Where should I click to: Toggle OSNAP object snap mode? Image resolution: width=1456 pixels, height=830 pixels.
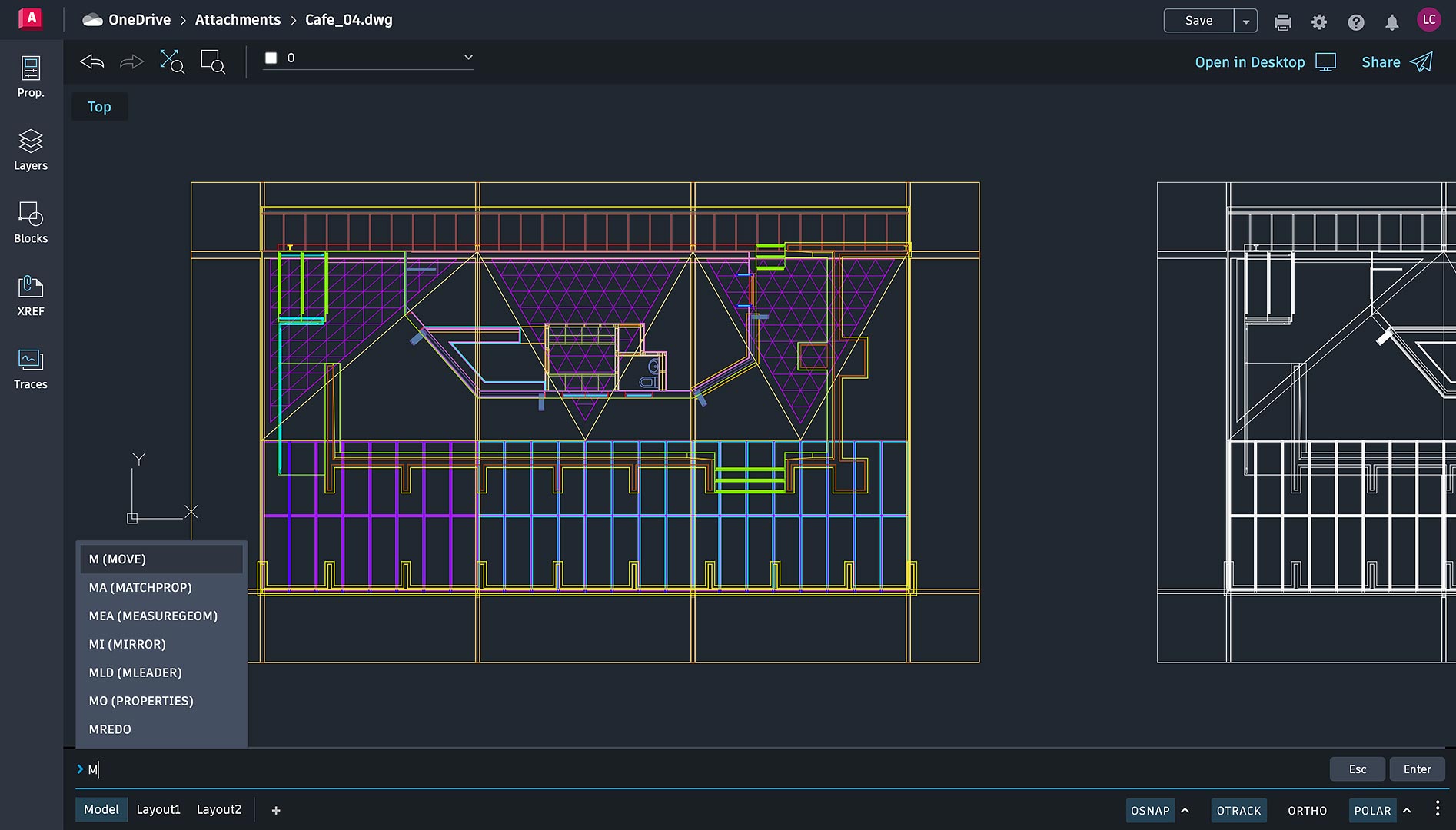point(1149,811)
